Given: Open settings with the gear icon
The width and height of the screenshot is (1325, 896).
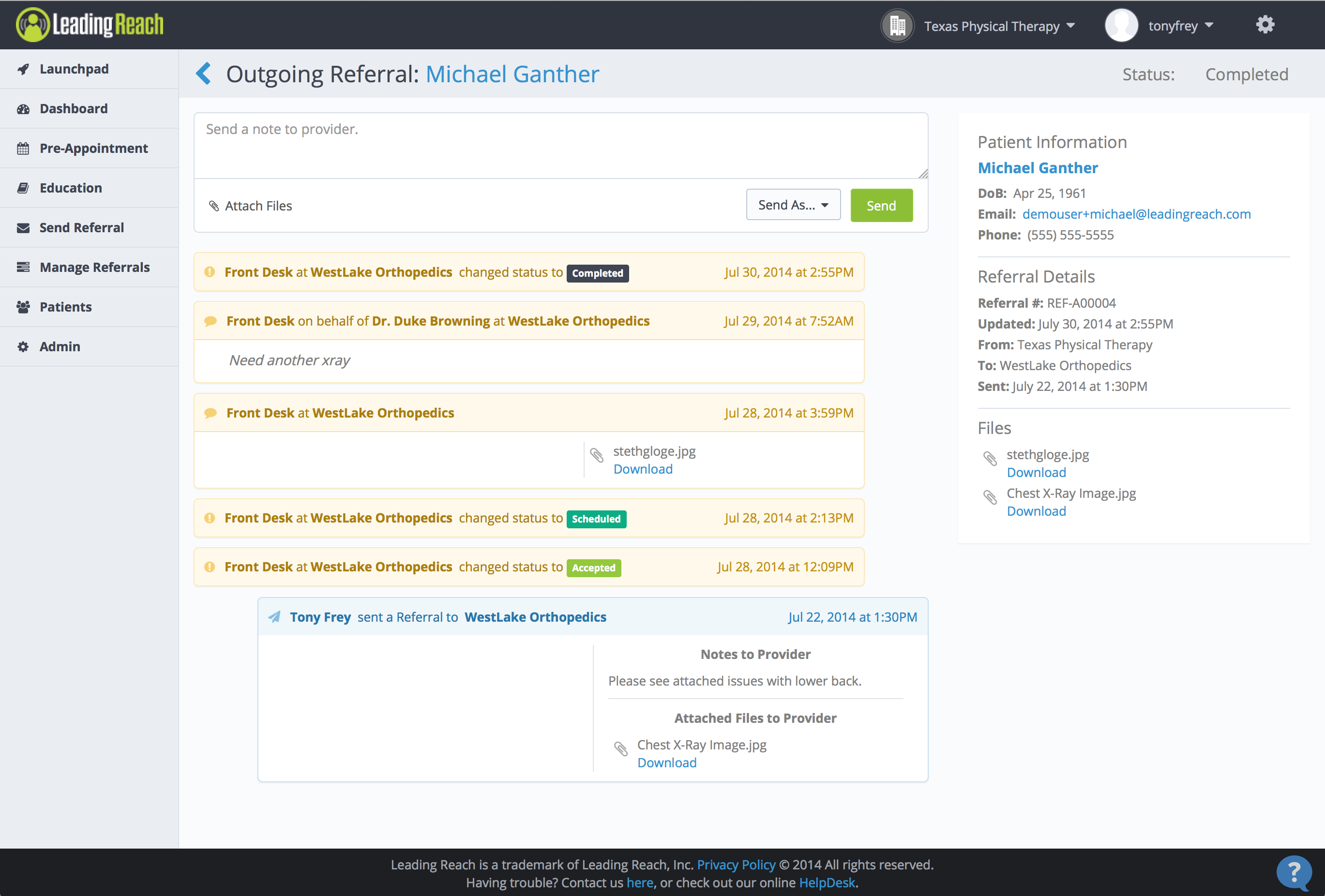Looking at the screenshot, I should coord(1265,25).
